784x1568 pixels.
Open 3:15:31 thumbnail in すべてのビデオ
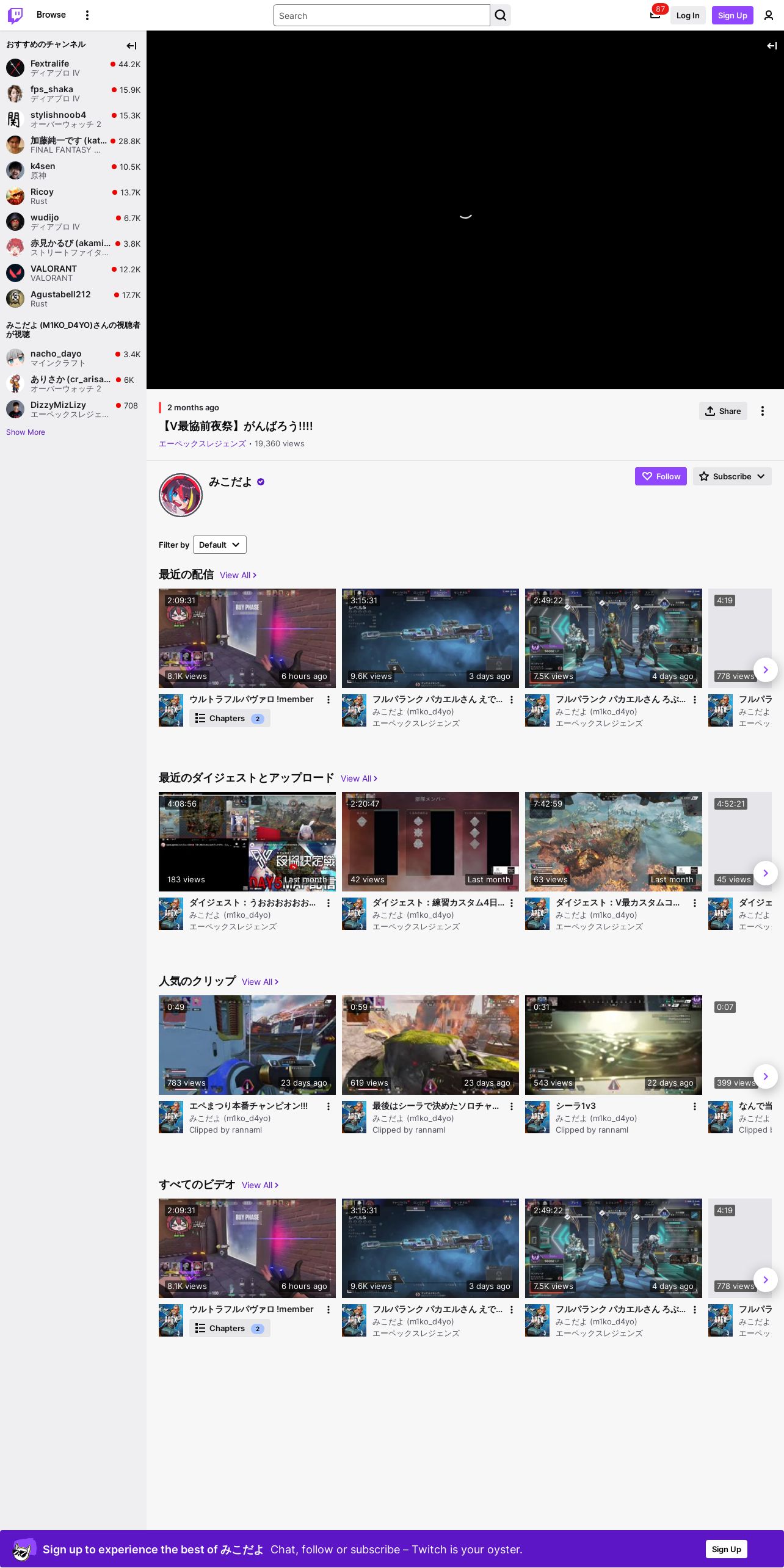click(430, 1248)
